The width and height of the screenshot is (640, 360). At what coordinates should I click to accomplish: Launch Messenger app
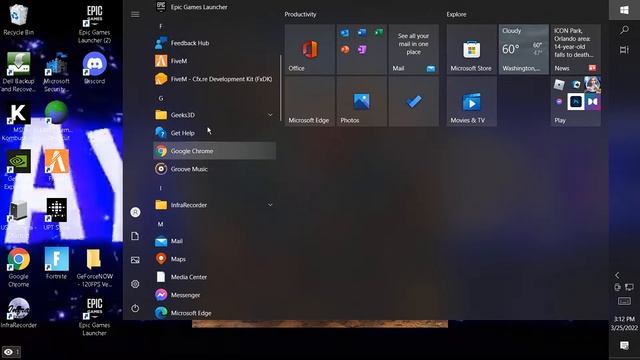click(215, 295)
